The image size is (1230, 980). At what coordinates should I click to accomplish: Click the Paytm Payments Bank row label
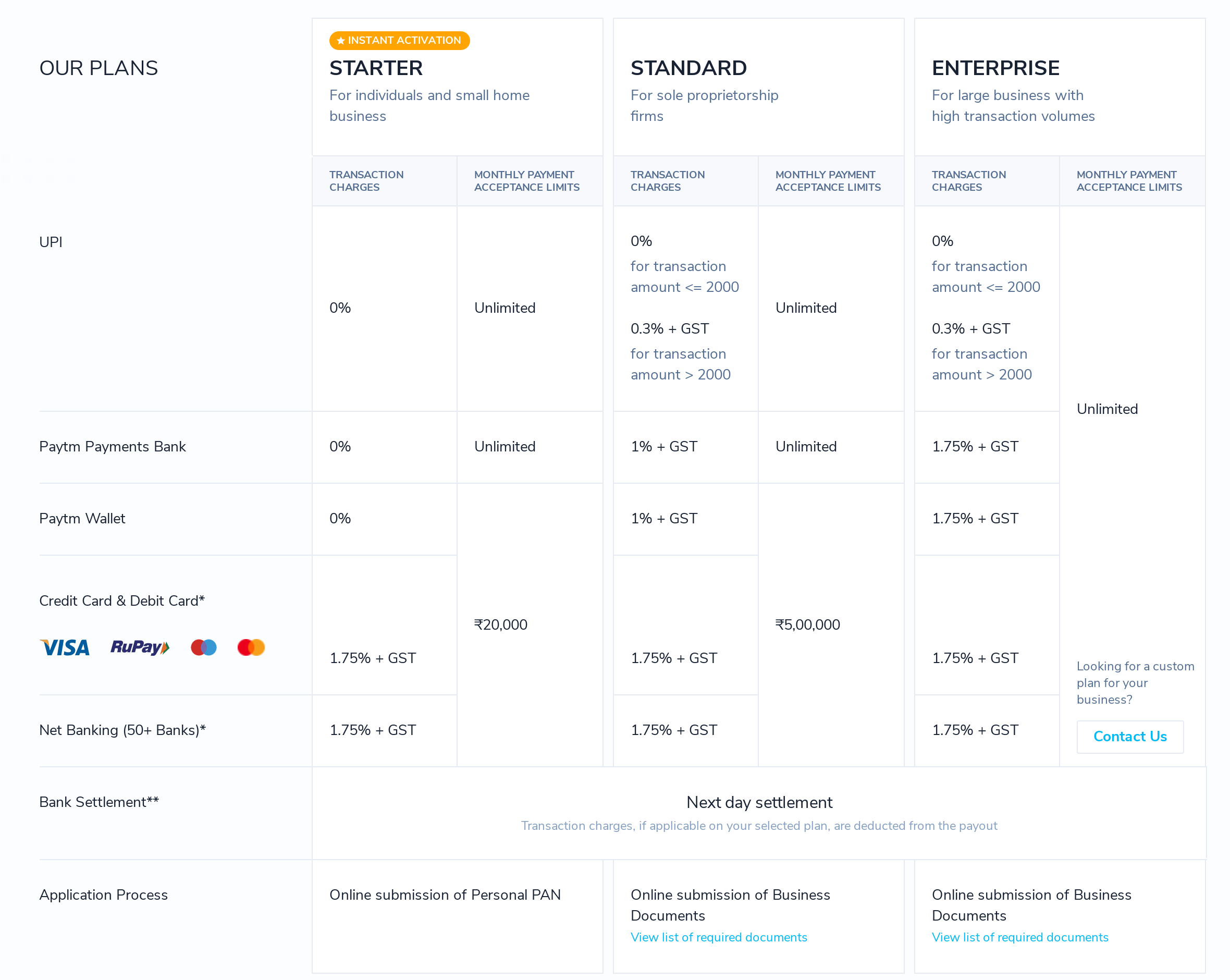coord(112,447)
